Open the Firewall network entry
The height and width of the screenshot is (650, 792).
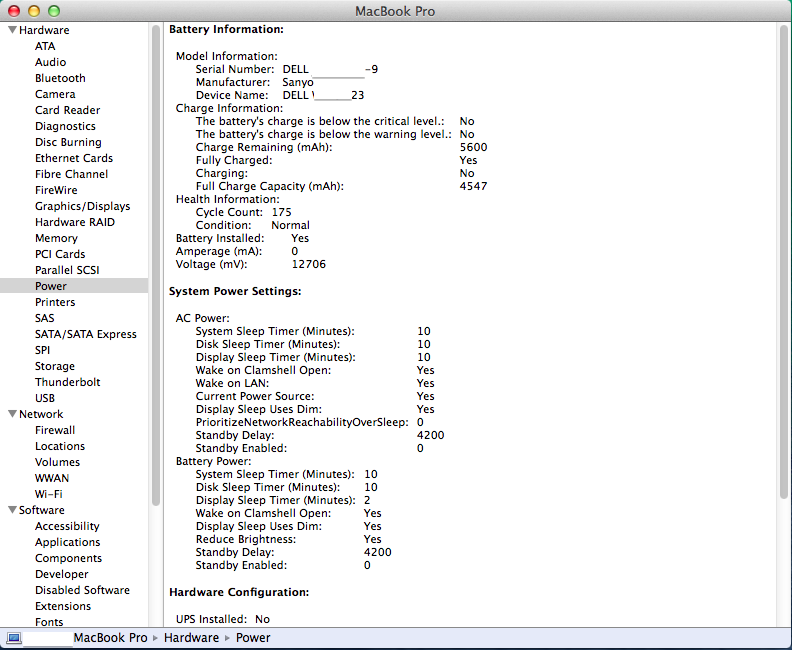(55, 430)
